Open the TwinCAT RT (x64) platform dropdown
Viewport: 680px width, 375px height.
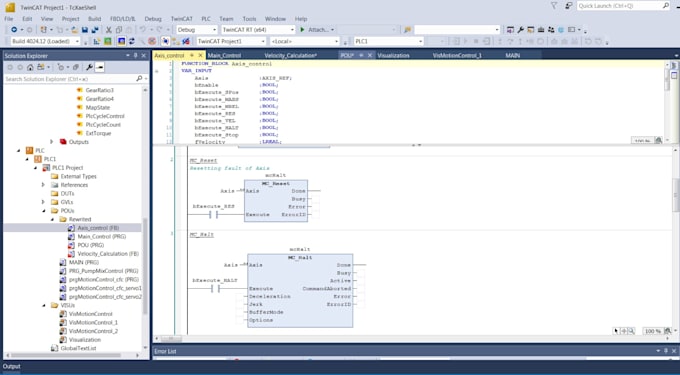pos(258,30)
